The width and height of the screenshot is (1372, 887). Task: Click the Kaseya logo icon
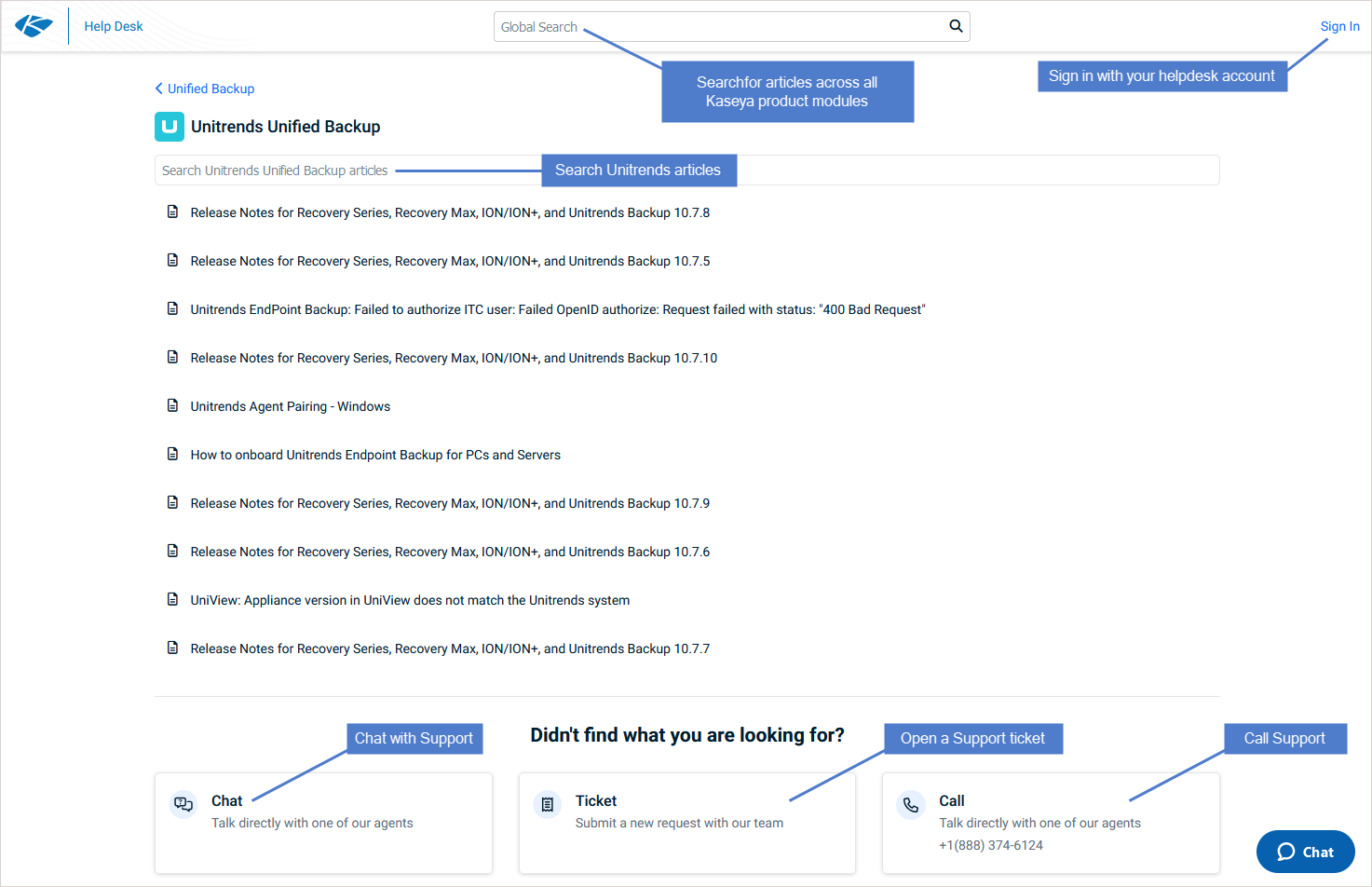[x=34, y=26]
